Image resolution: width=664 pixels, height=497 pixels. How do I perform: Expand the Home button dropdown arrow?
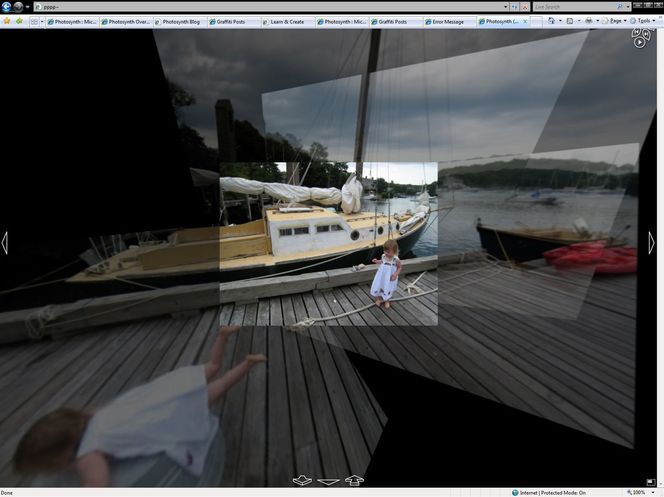(x=560, y=21)
